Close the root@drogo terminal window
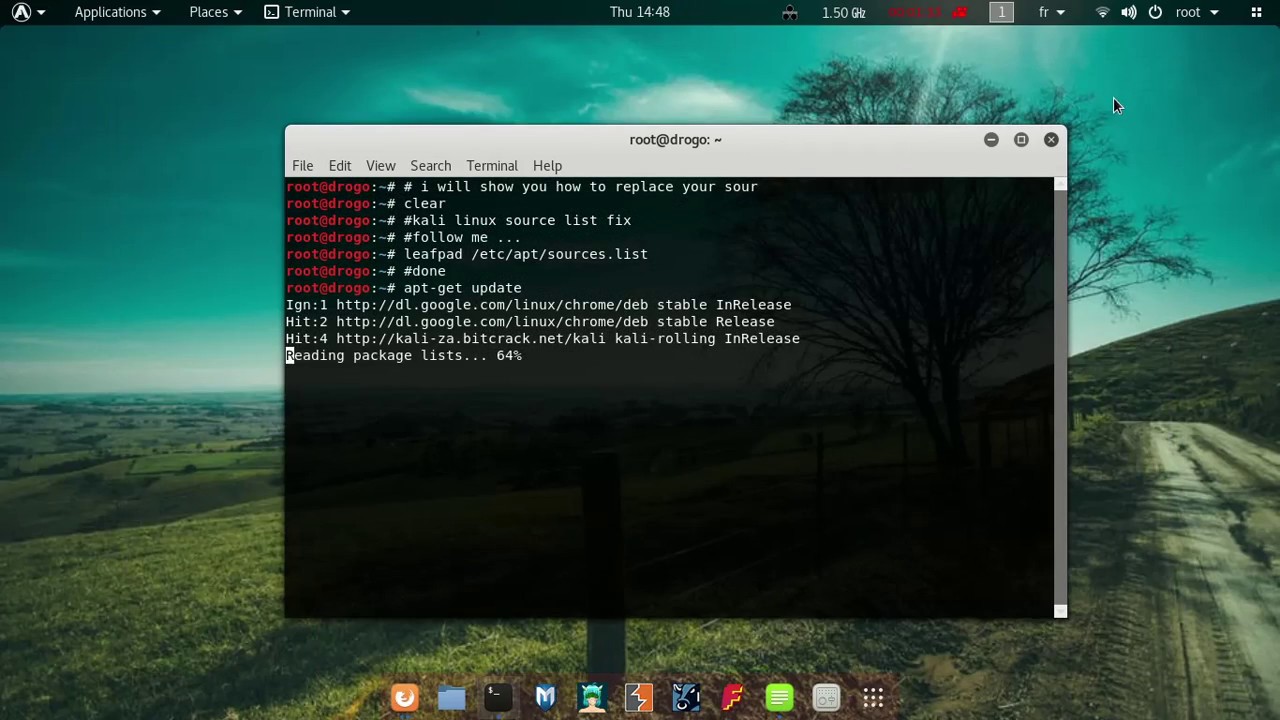This screenshot has height=720, width=1280. (x=1051, y=140)
